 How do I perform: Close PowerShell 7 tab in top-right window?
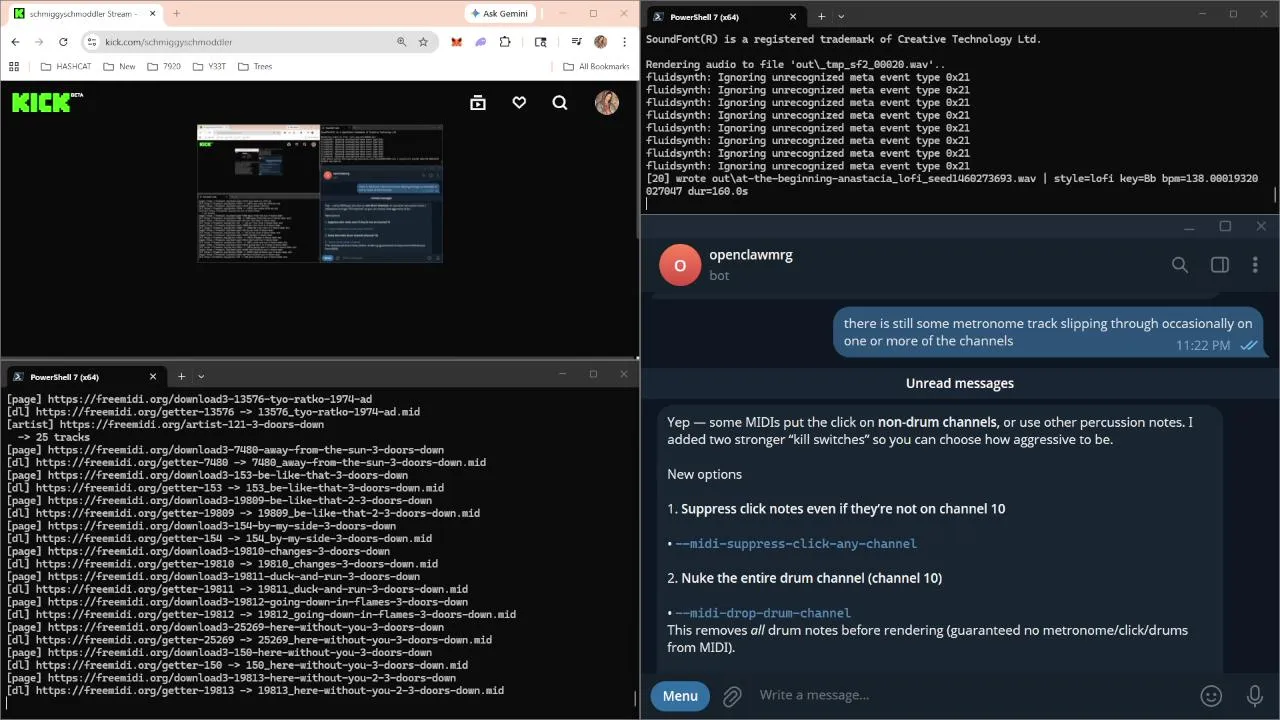(x=793, y=16)
